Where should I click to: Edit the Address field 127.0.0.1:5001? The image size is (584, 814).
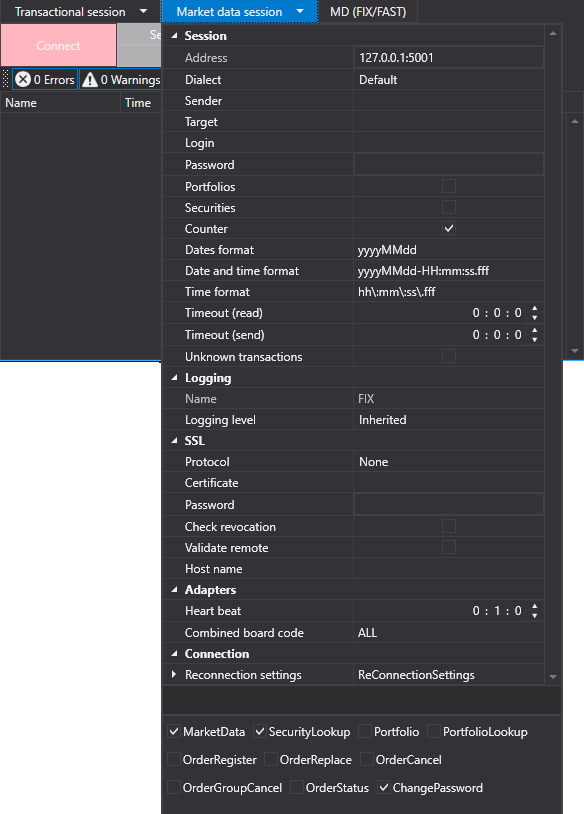point(449,58)
